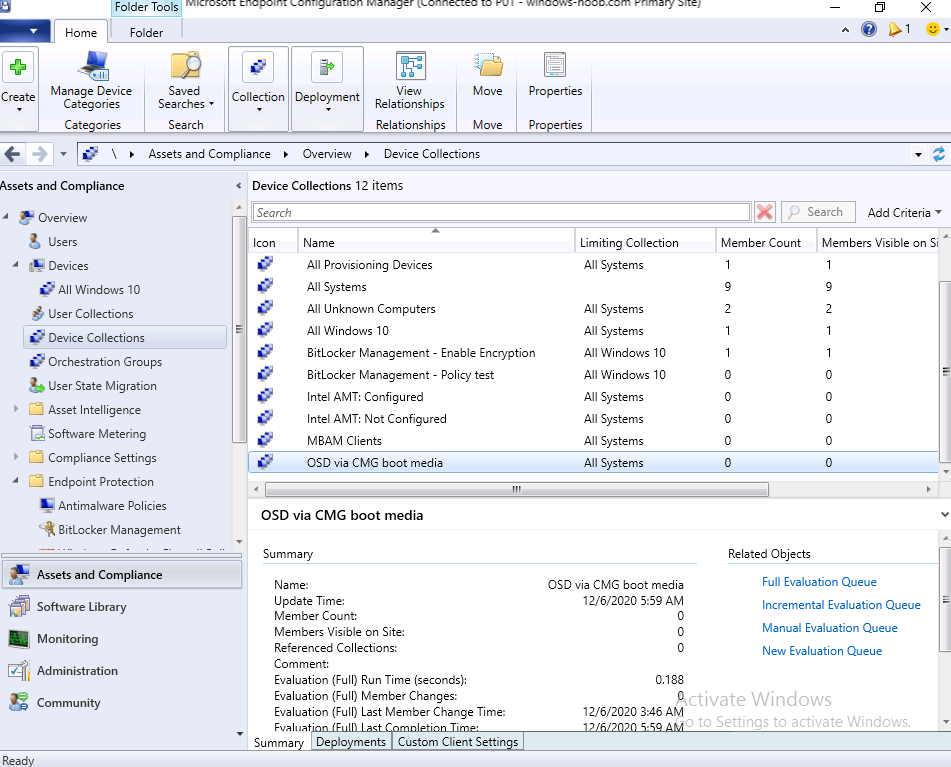Expand the Compliance Settings node
The width and height of the screenshot is (951, 767).
pos(16,457)
